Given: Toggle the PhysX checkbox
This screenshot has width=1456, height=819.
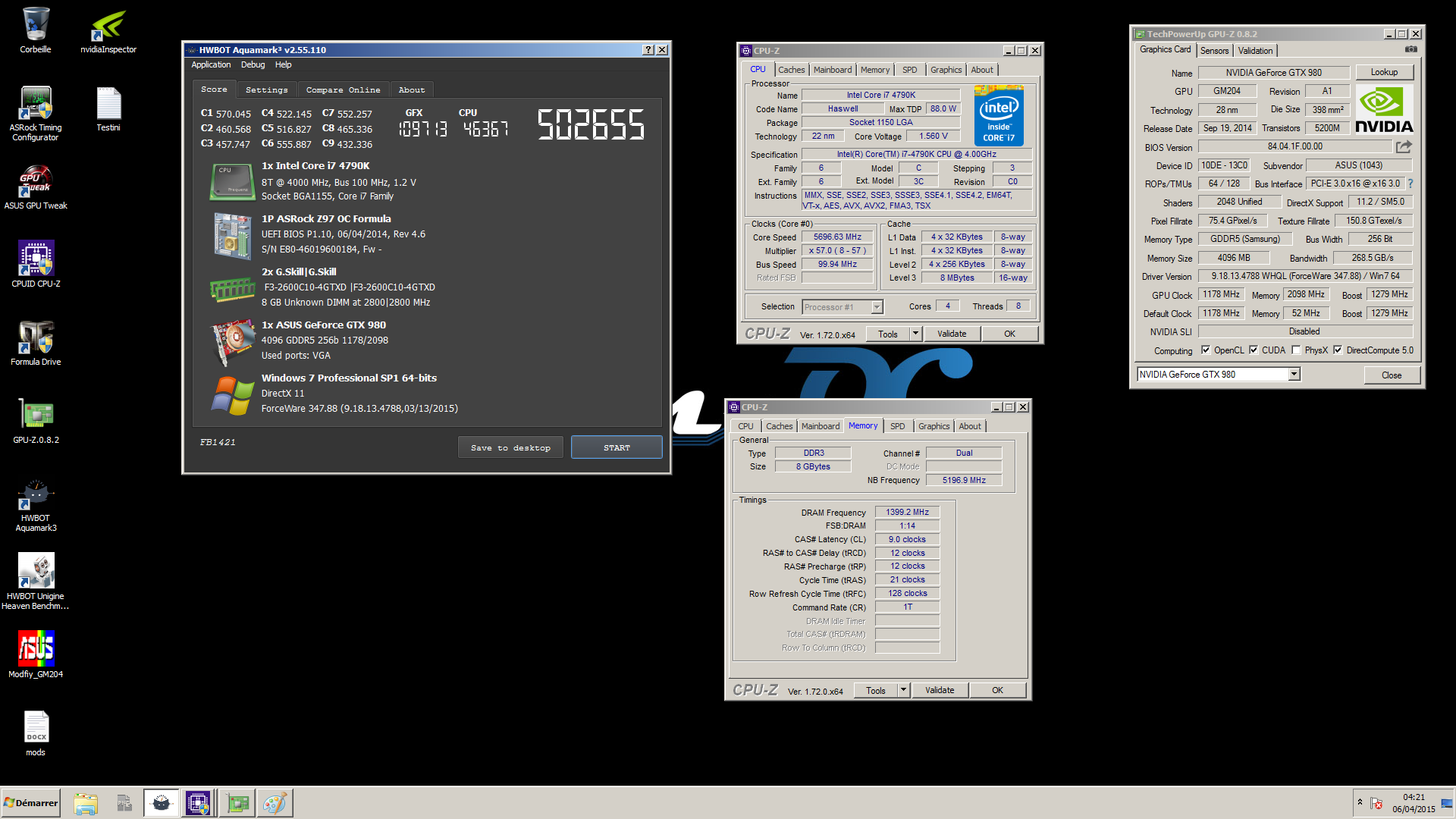Looking at the screenshot, I should point(1296,350).
